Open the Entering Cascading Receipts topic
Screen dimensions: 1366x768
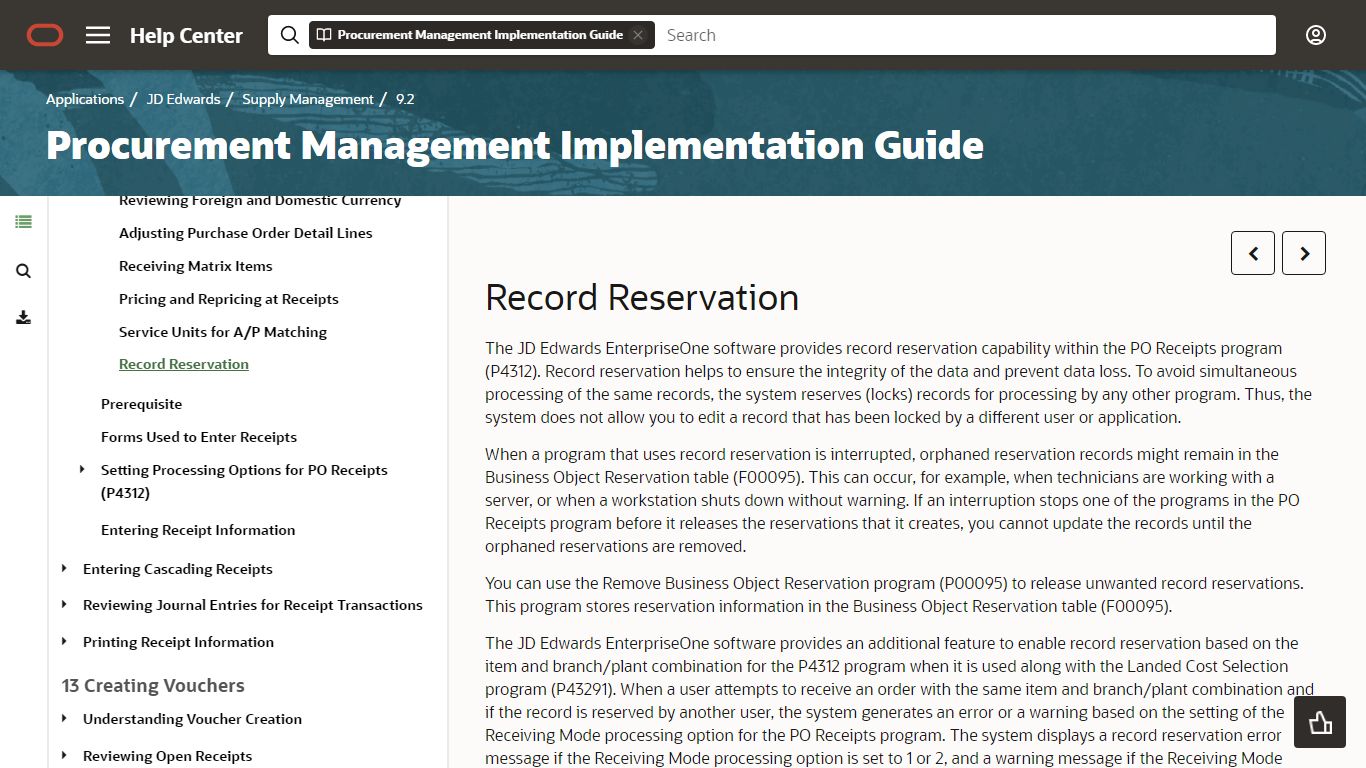(x=178, y=569)
